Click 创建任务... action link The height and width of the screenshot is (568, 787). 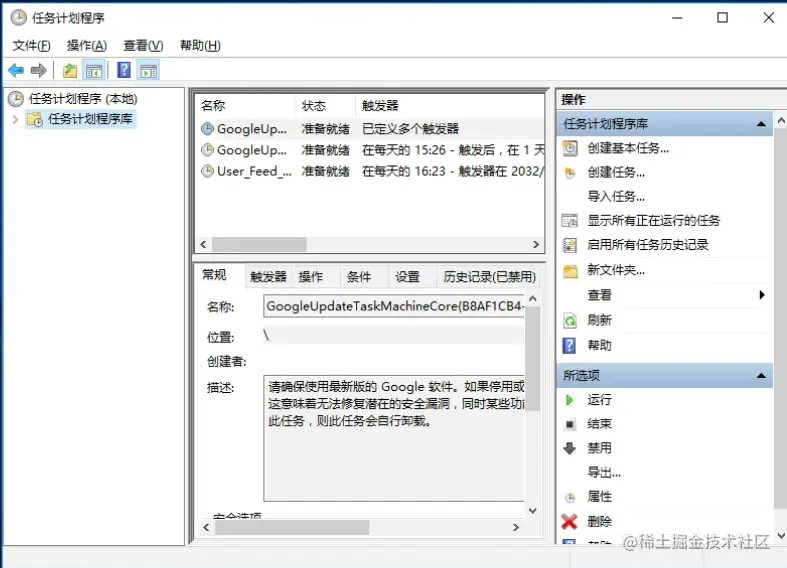point(616,173)
